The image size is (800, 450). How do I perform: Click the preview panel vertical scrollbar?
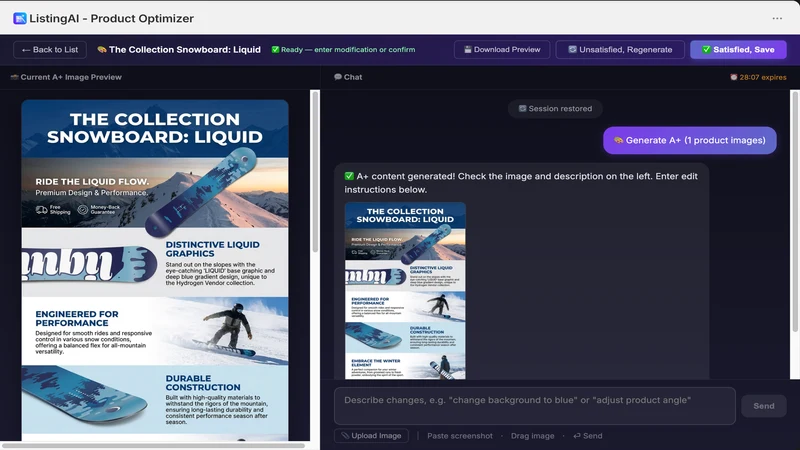pyautogui.click(x=315, y=171)
